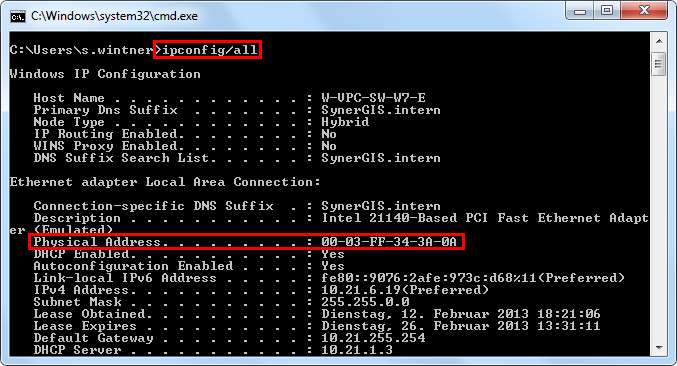Click the prompt C:\Users\s.wintner

coord(81,50)
